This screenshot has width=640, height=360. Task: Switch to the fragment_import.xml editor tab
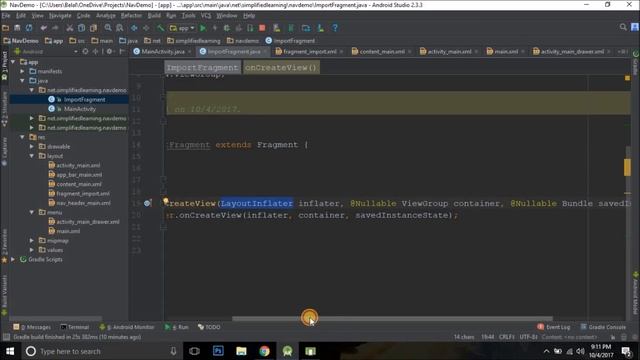click(x=309, y=51)
